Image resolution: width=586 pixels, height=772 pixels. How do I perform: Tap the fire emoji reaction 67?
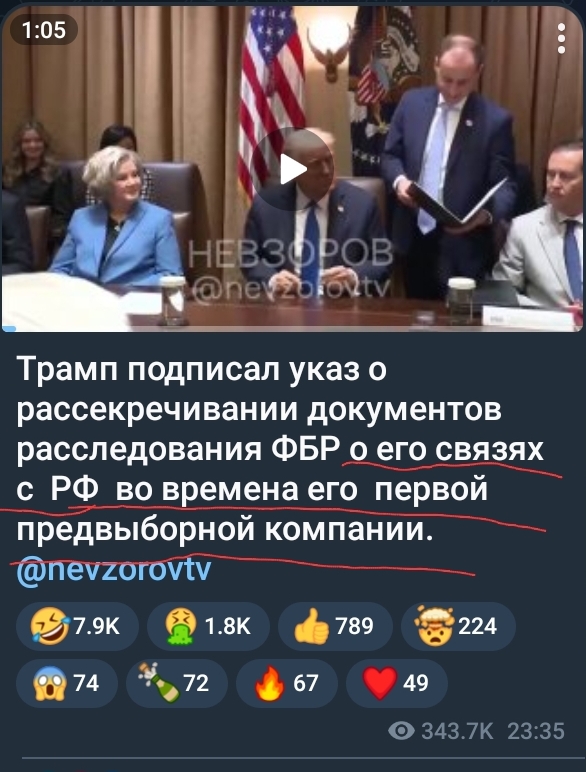pyautogui.click(x=287, y=683)
